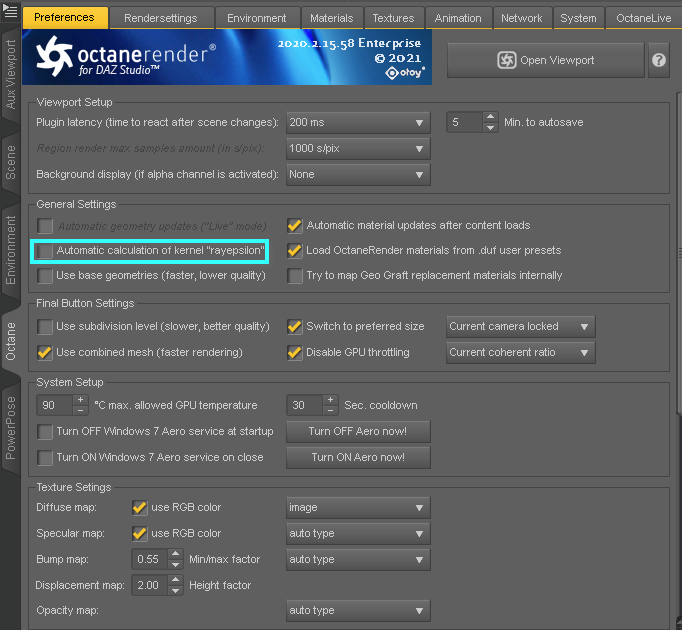Click the max GPU temperature field
Screen dimensions: 682x630
coord(55,405)
